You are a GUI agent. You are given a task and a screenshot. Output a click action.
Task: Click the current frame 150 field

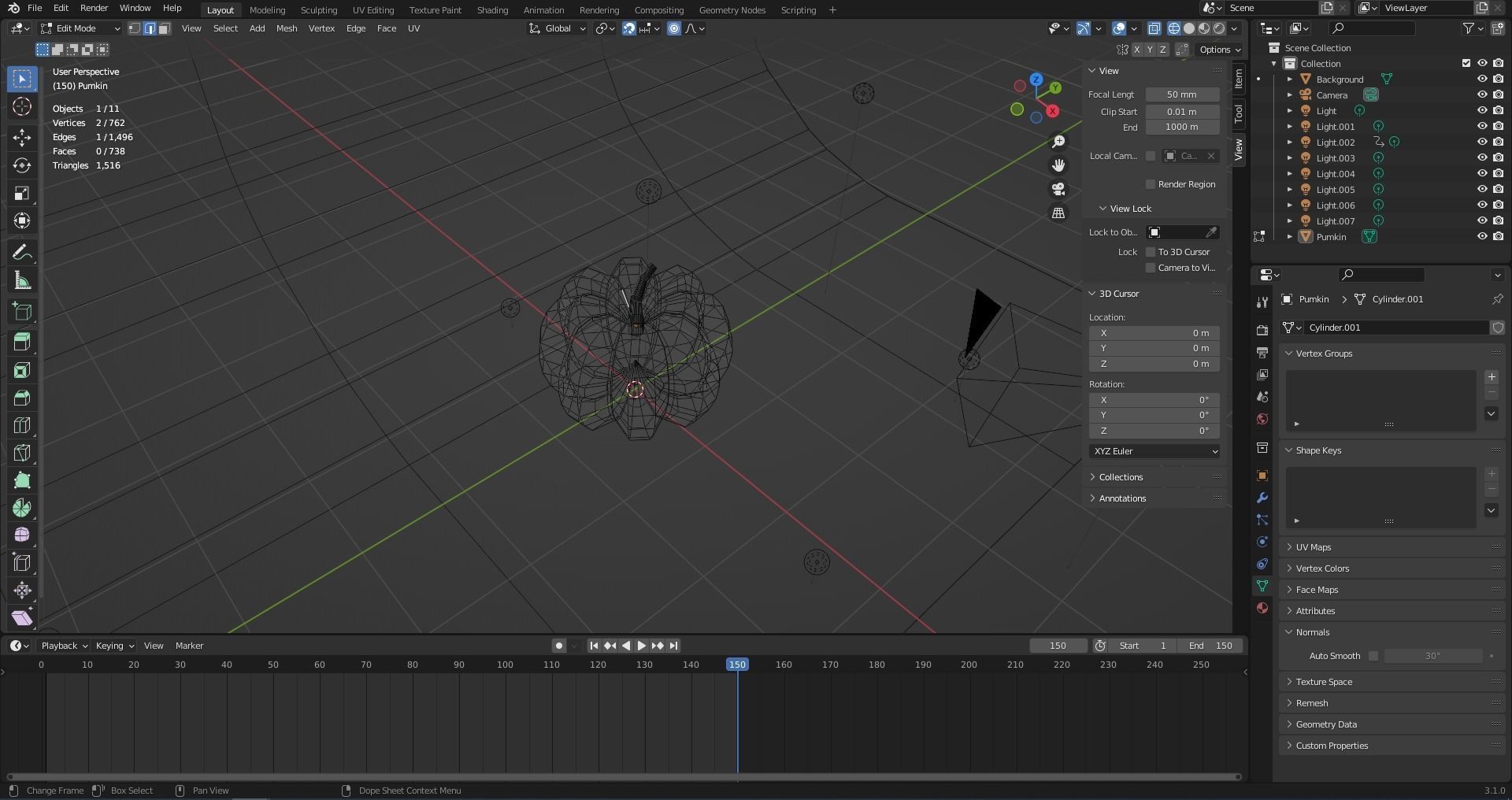coord(1058,646)
